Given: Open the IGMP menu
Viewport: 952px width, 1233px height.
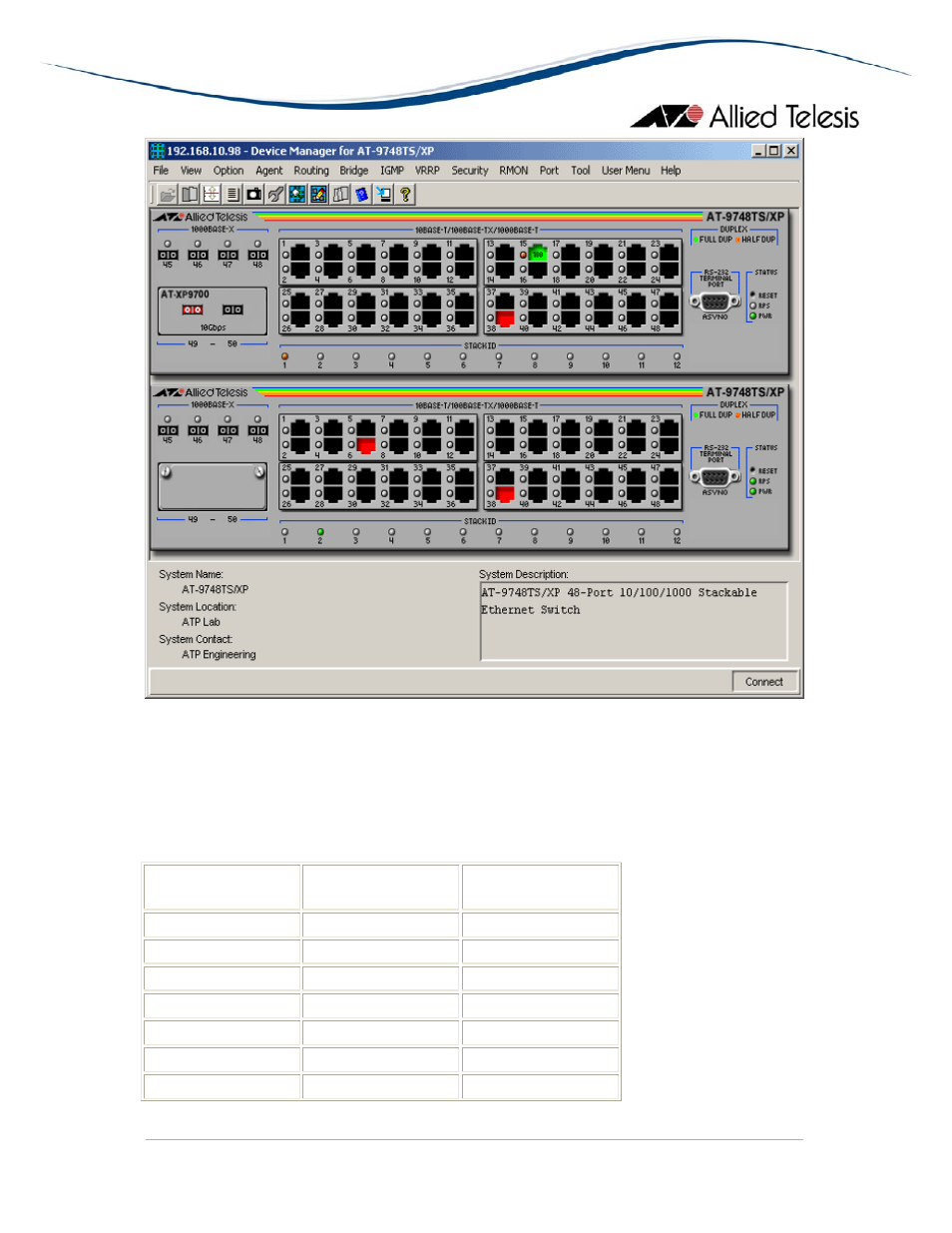Looking at the screenshot, I should pyautogui.click(x=392, y=171).
